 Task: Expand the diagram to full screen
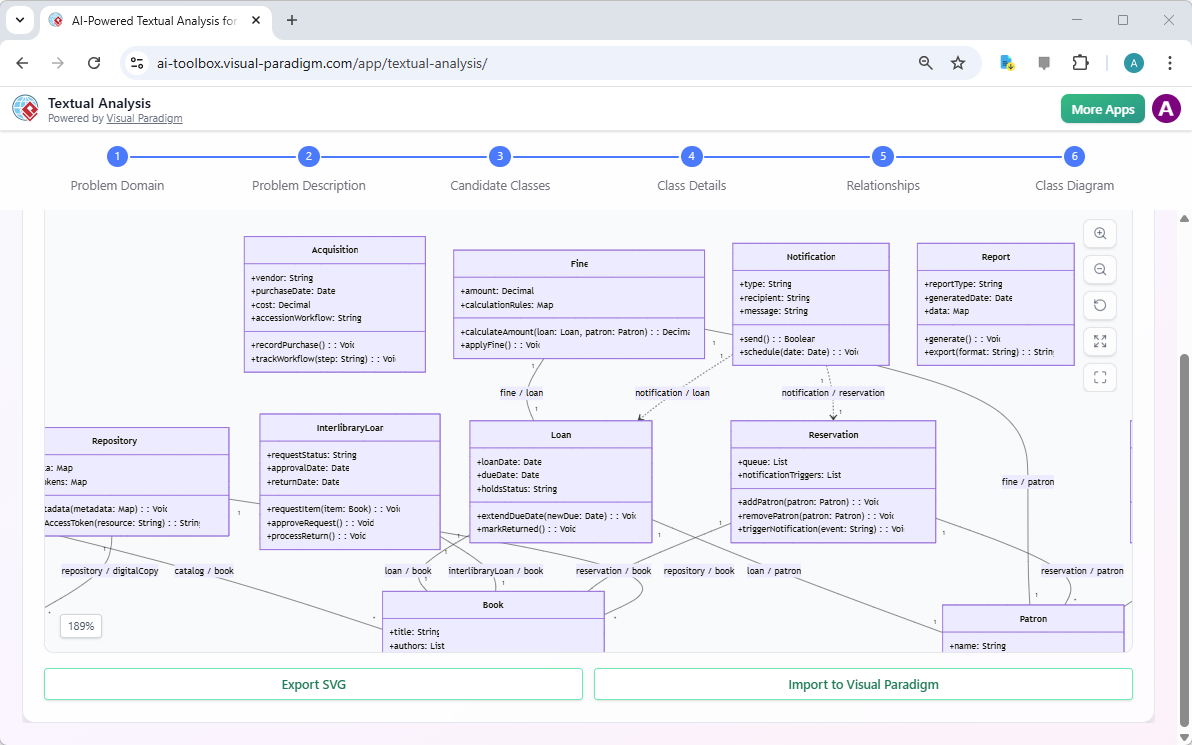point(1100,341)
